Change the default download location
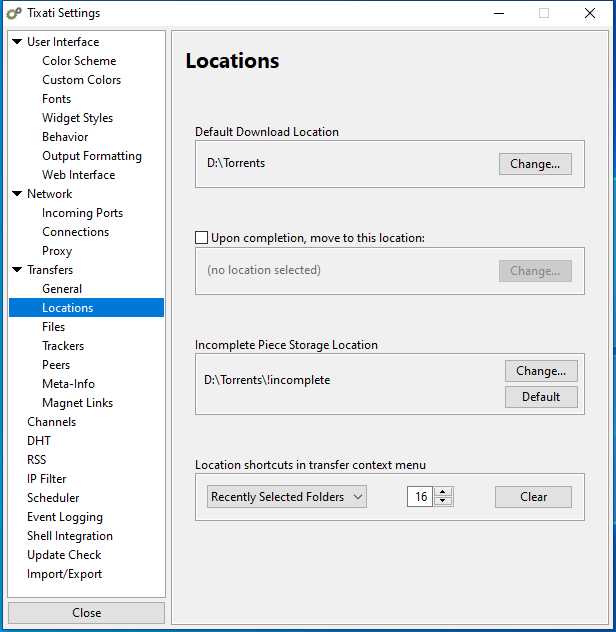 point(535,164)
